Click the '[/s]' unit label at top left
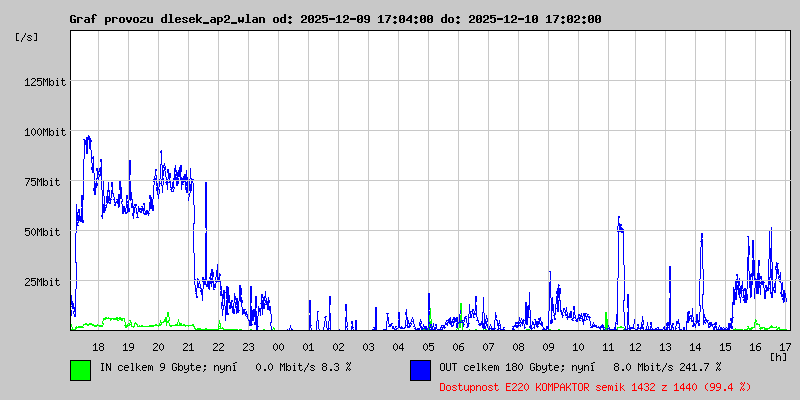Viewport: 800px width, 400px height. (x=27, y=36)
